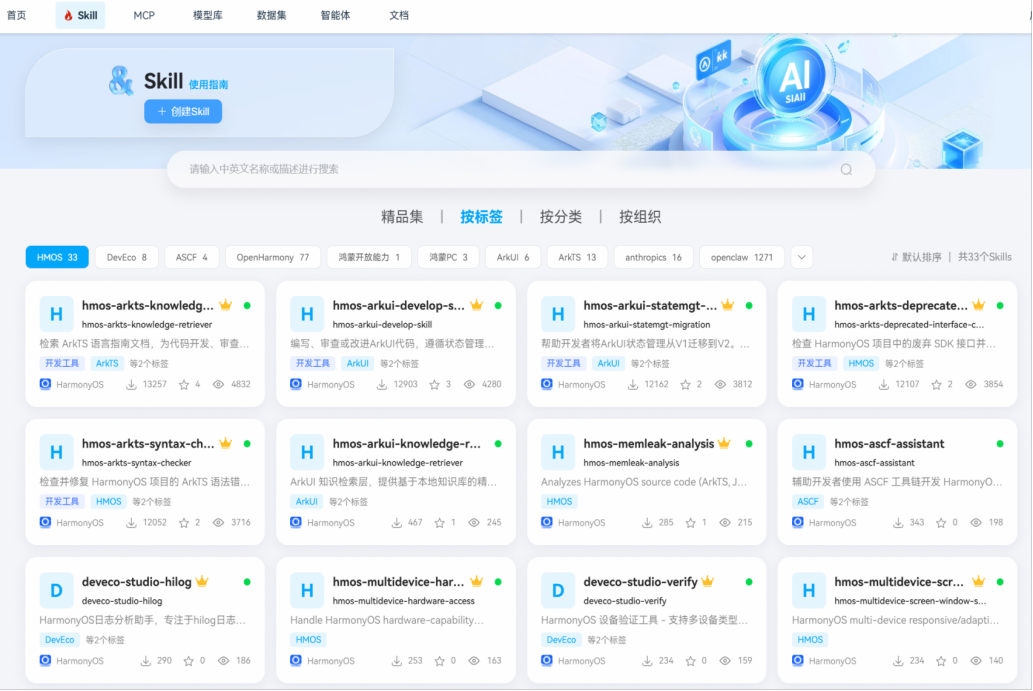Go to the 首页 nav item
1033x691 pixels.
pos(16,15)
